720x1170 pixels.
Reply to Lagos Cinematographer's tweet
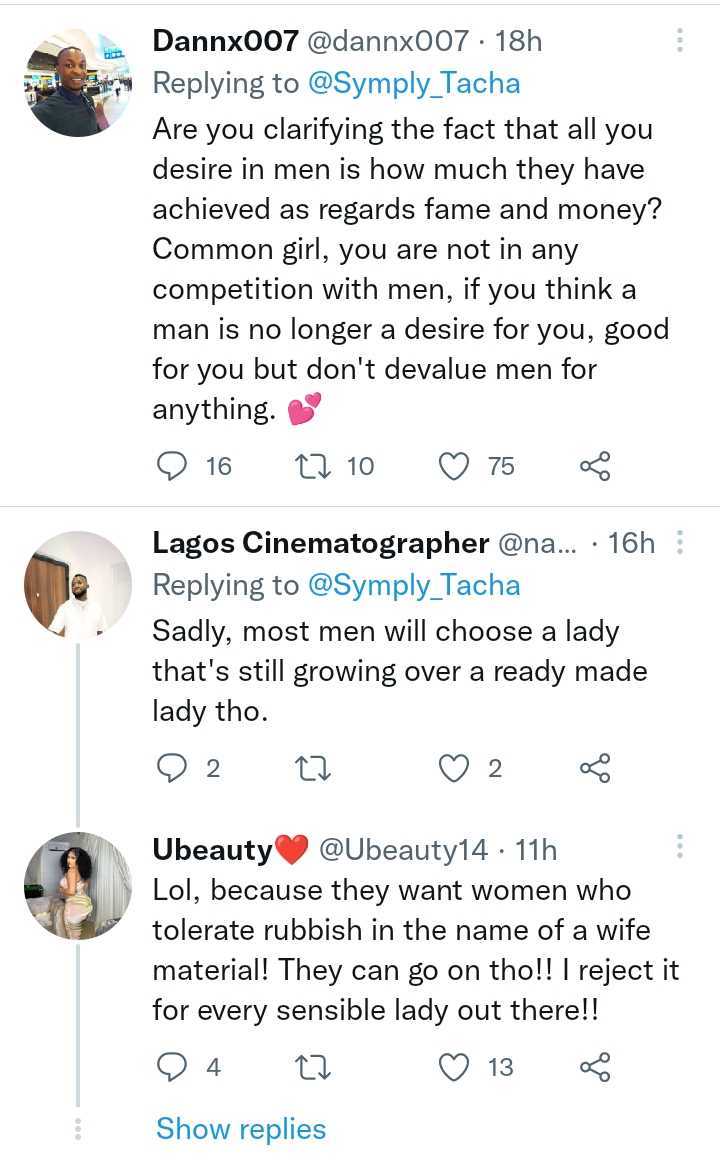pyautogui.click(x=175, y=768)
